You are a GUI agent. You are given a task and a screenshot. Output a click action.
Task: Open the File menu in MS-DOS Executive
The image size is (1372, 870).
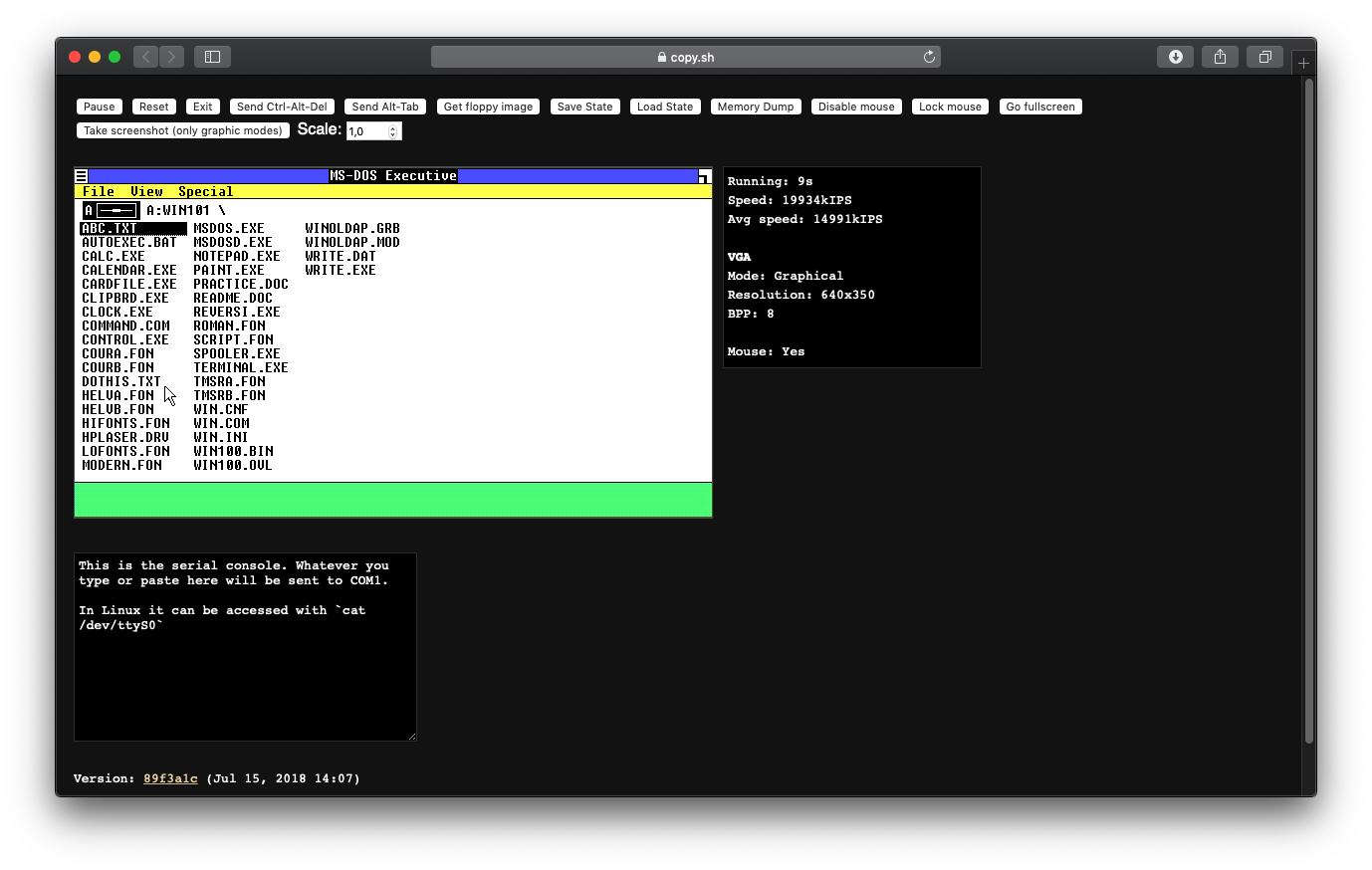click(99, 191)
